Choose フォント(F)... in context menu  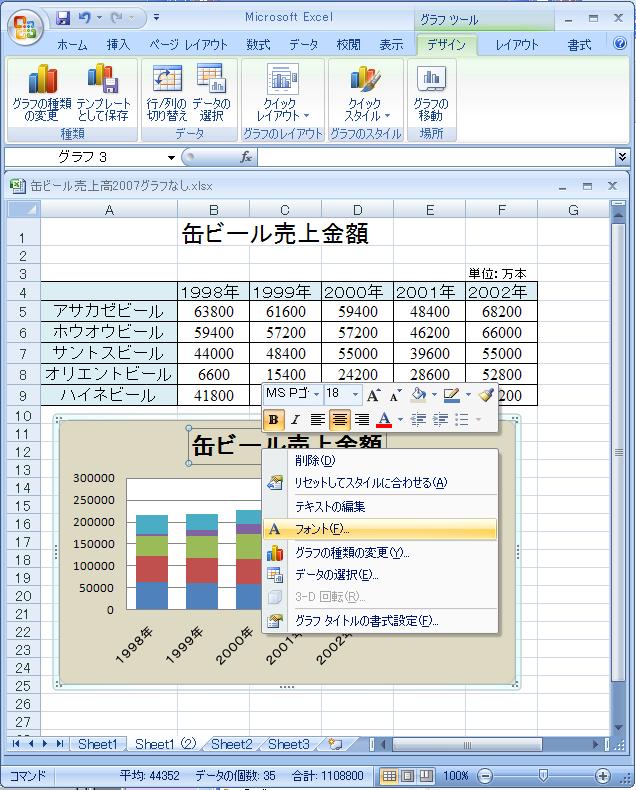[379, 529]
